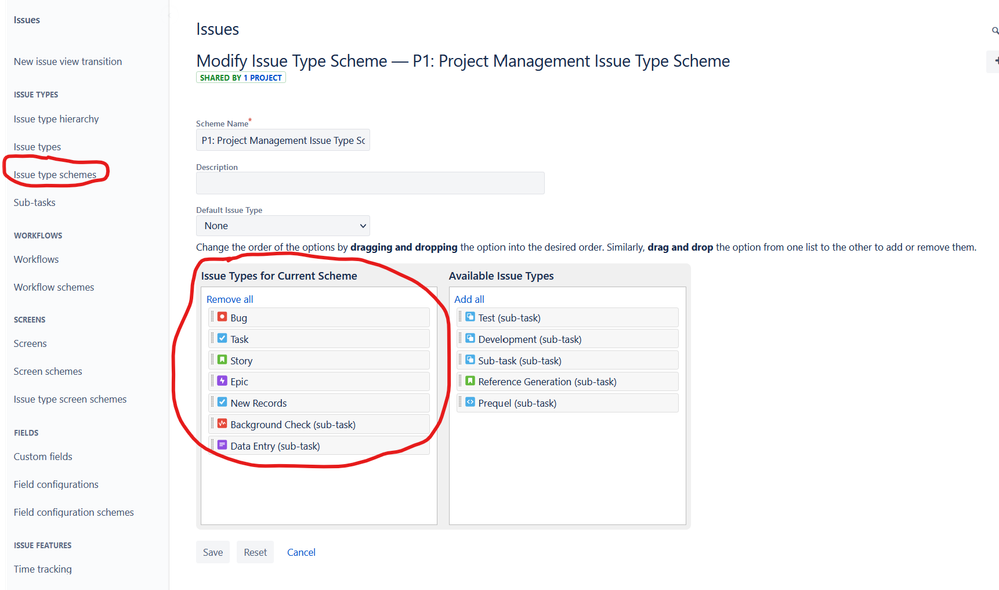Select the Story row text
The height and width of the screenshot is (590, 999).
[241, 361]
